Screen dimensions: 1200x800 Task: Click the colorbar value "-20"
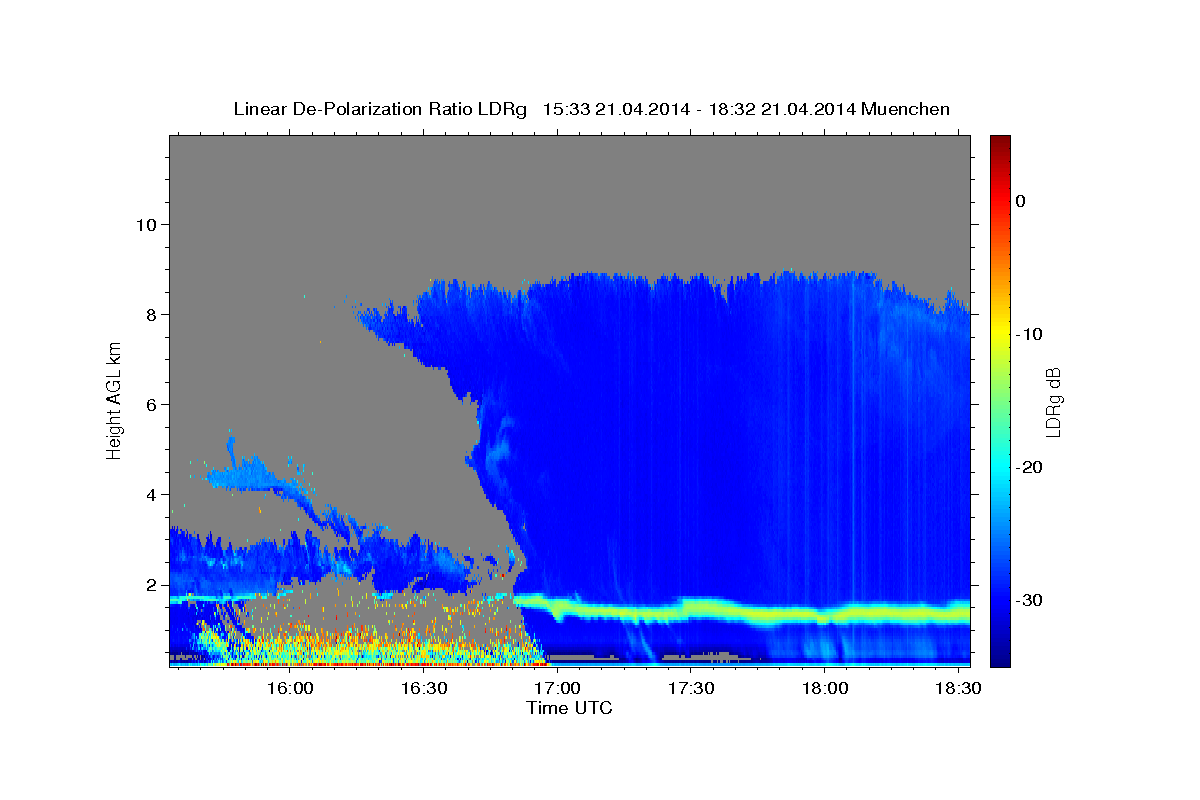tap(1030, 467)
